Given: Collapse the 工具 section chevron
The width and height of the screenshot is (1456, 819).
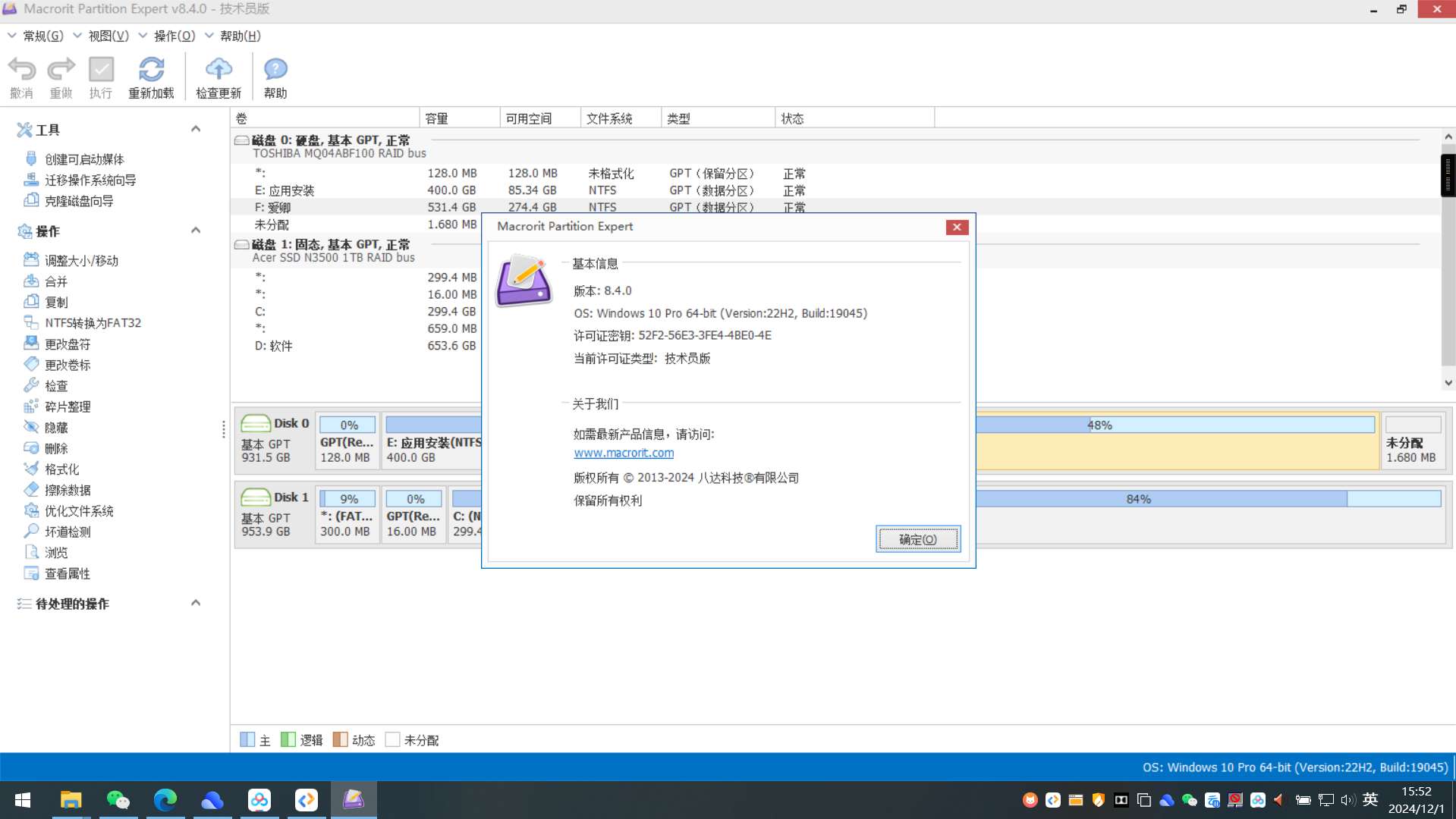Looking at the screenshot, I should pos(196,129).
